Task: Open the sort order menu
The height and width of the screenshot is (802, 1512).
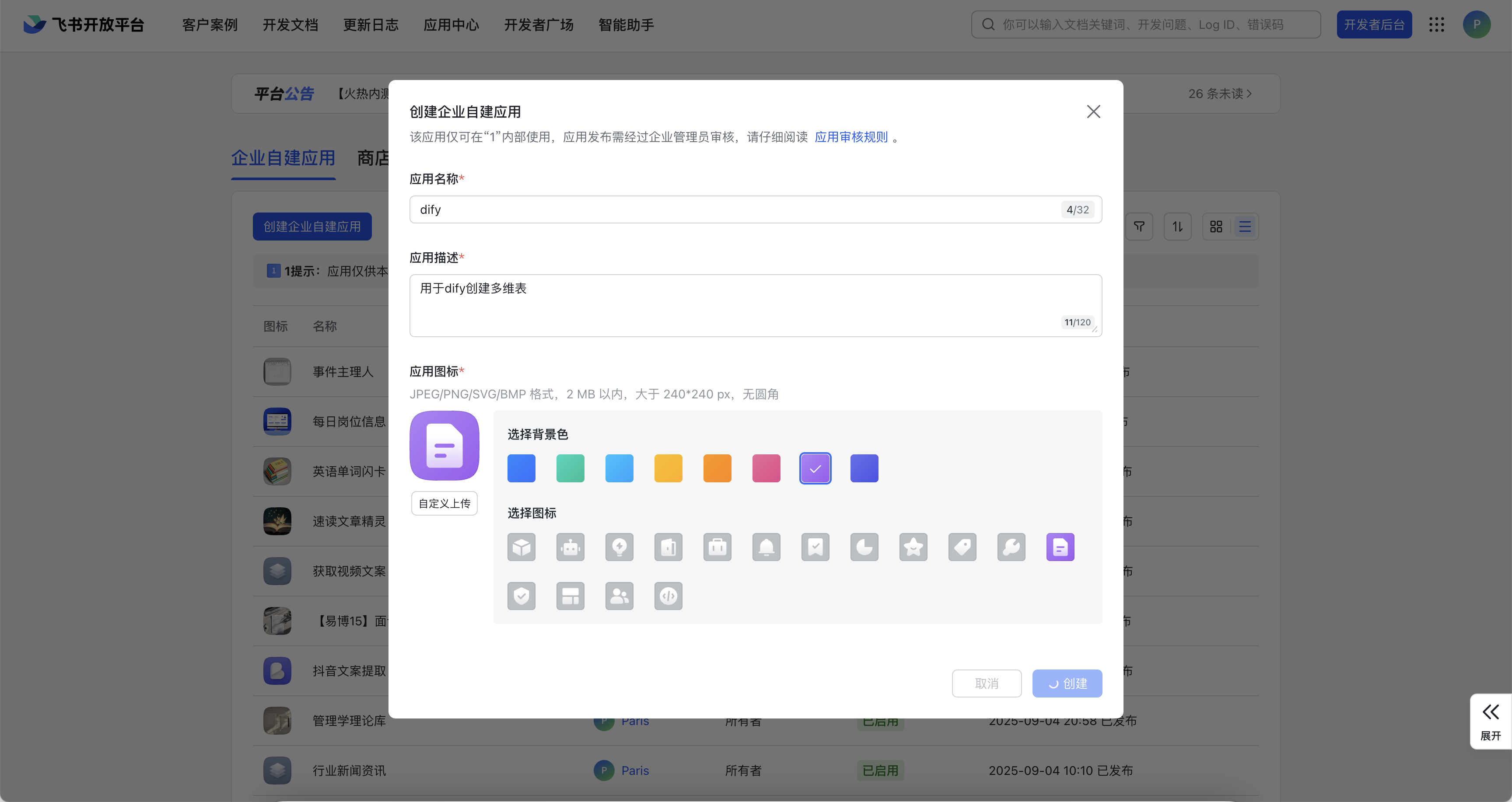Action: click(1177, 227)
